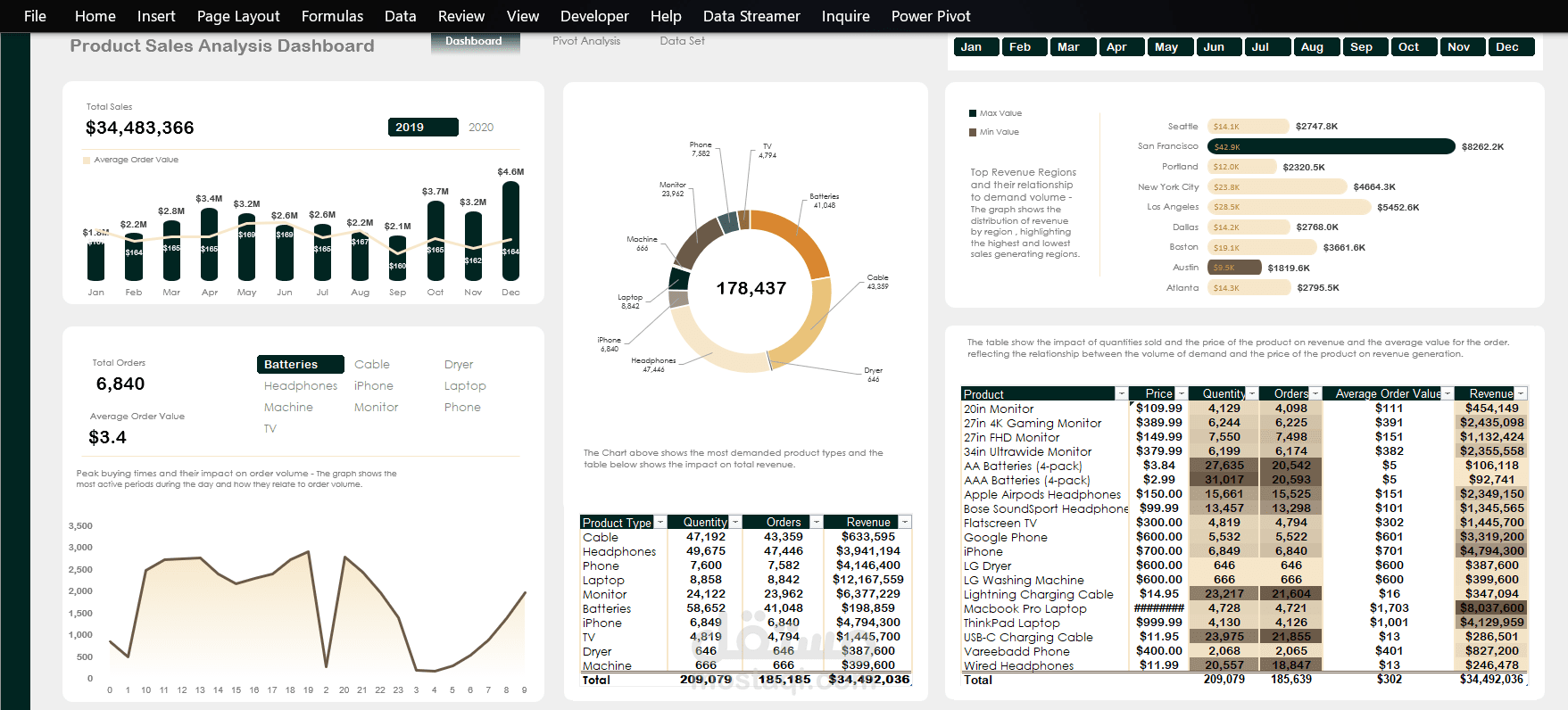Open the Data Set sheet link
The width and height of the screenshot is (1568, 710).
tap(683, 41)
